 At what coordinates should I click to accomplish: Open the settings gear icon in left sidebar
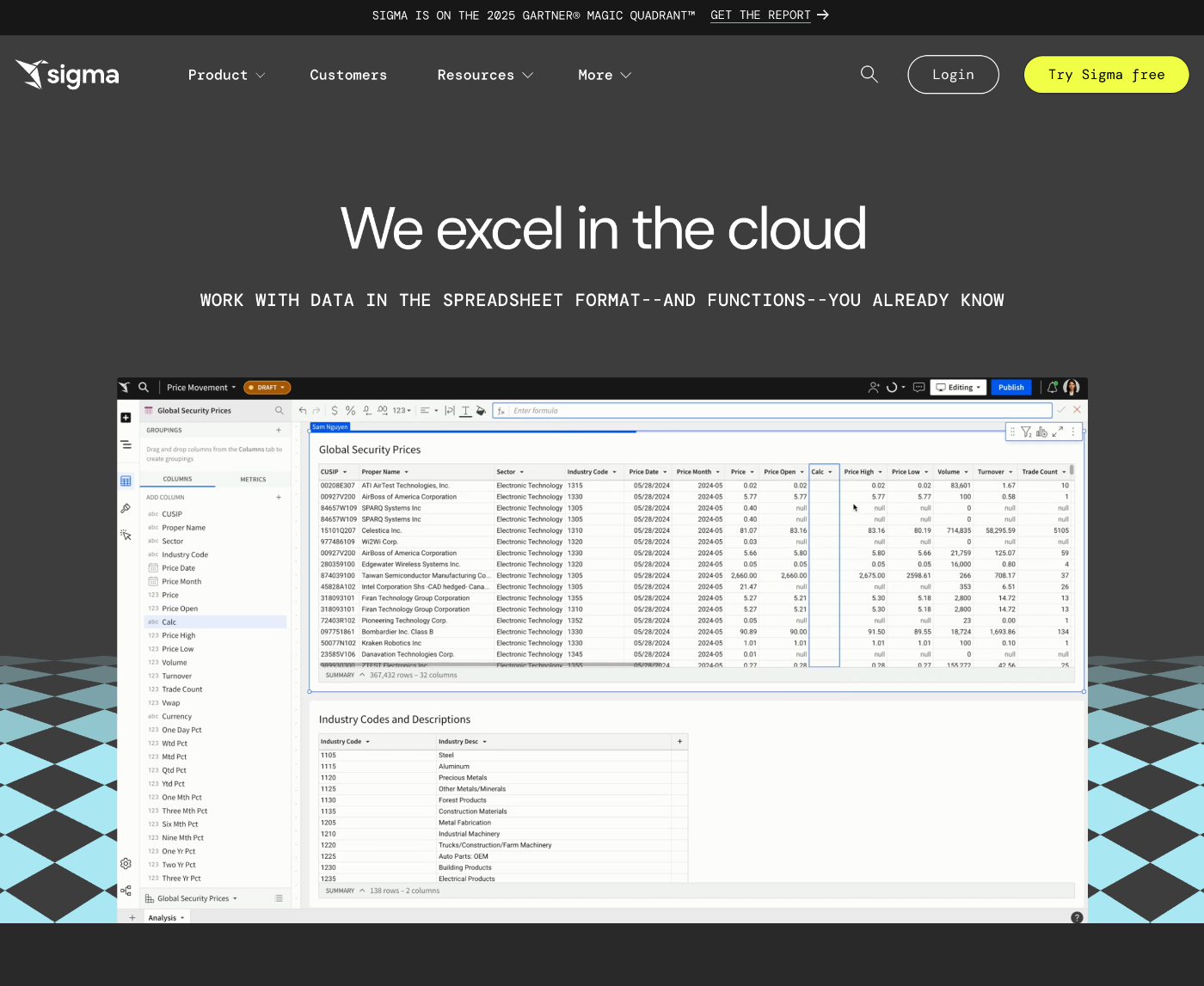(126, 863)
